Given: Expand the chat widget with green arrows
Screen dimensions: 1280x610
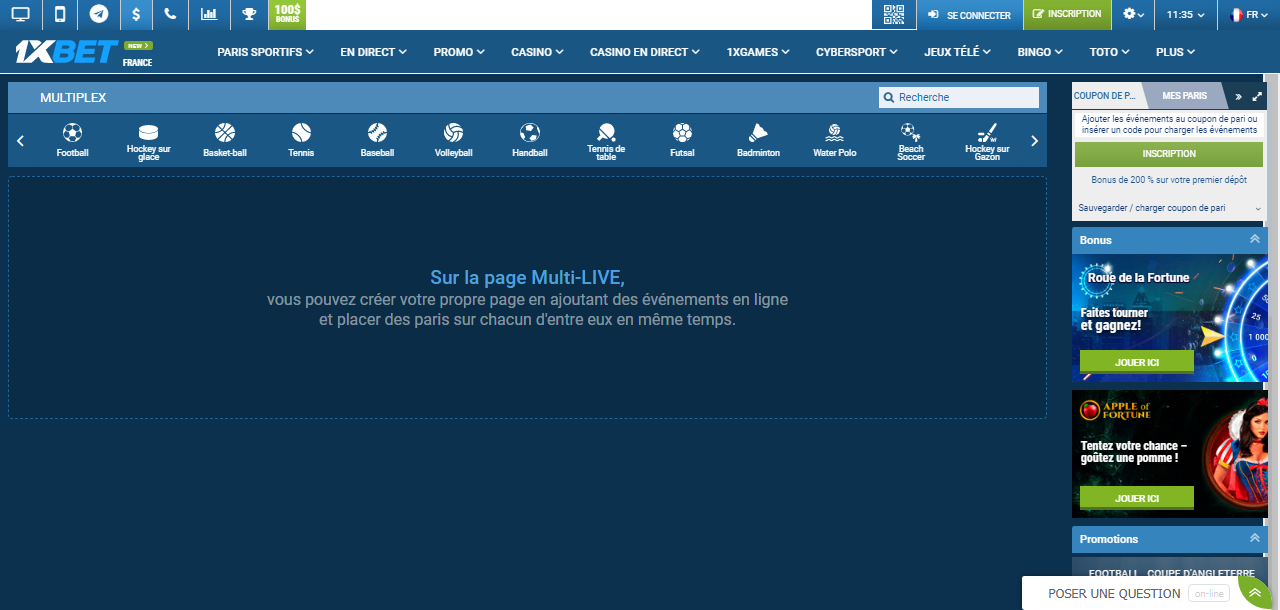Looking at the screenshot, I should (1255, 592).
